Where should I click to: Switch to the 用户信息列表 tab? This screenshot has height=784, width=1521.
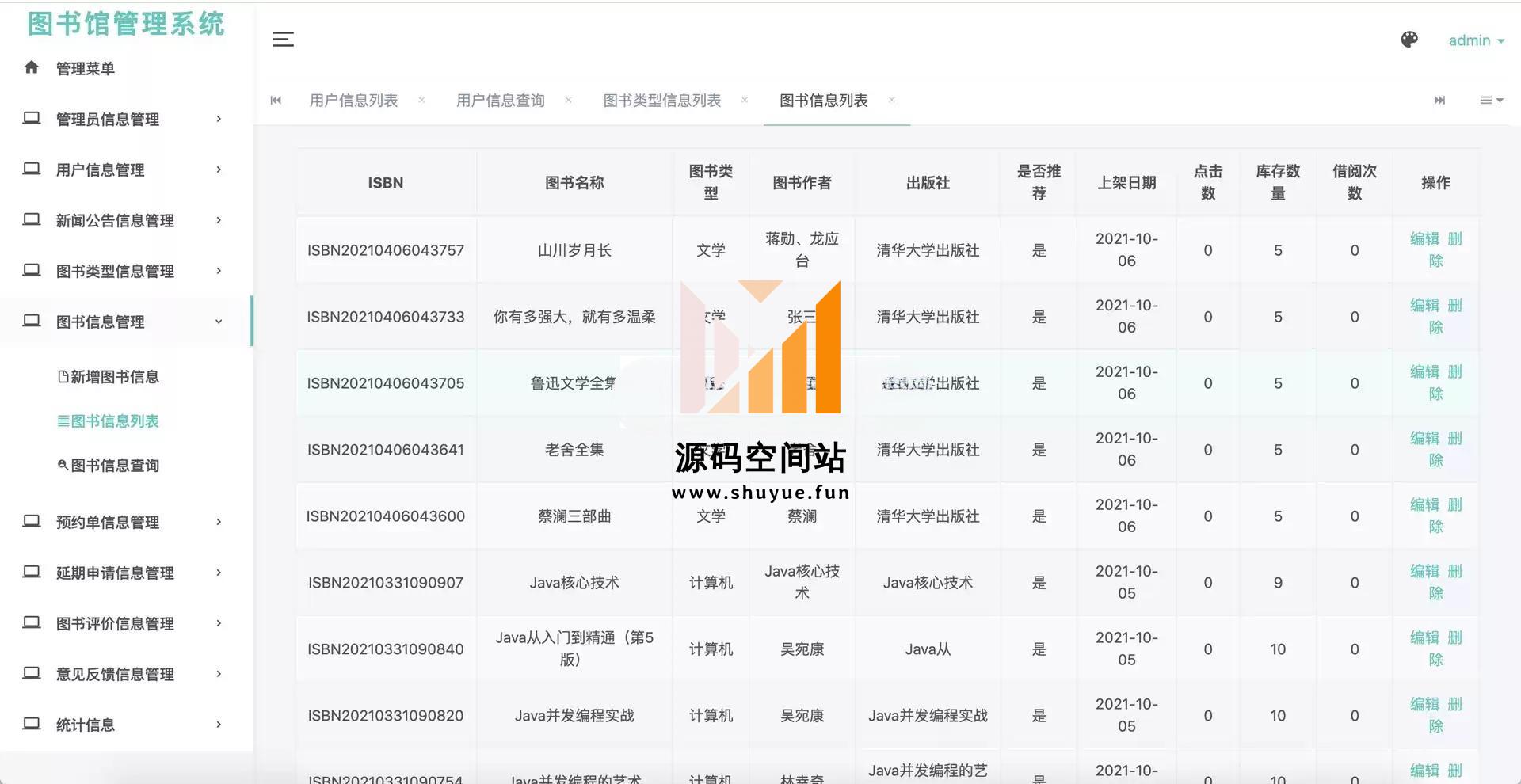pyautogui.click(x=353, y=101)
